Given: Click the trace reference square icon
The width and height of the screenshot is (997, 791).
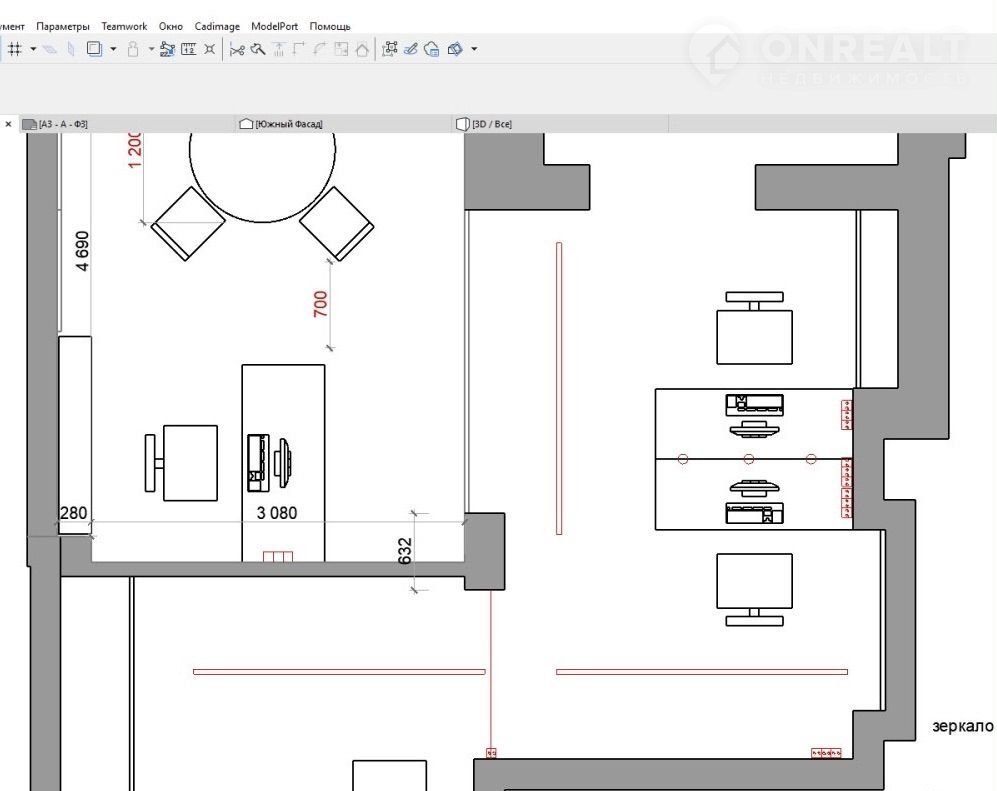Looking at the screenshot, I should point(94,48).
